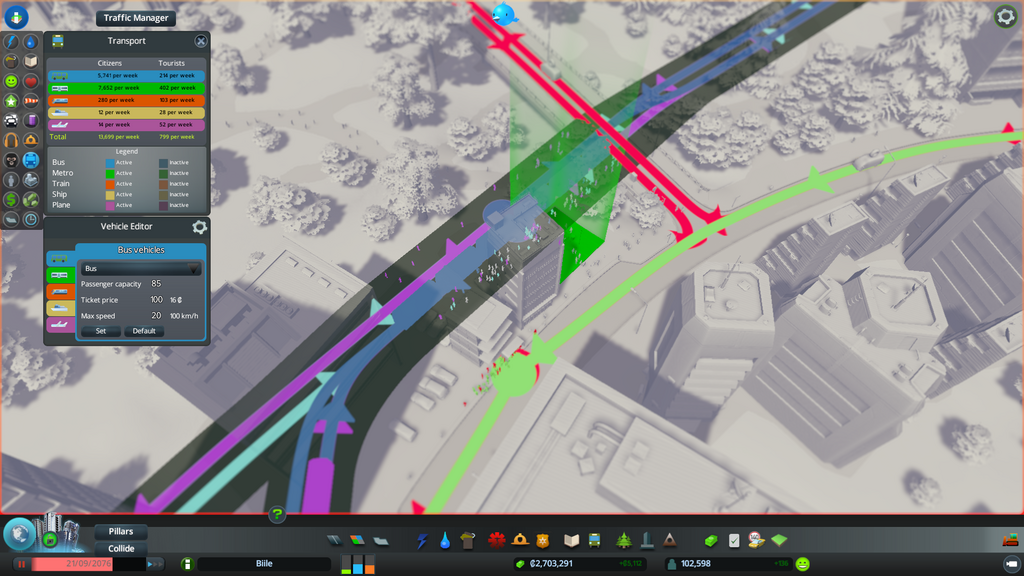The height and width of the screenshot is (576, 1024).
Task: Open Police department build menu
Action: (543, 540)
